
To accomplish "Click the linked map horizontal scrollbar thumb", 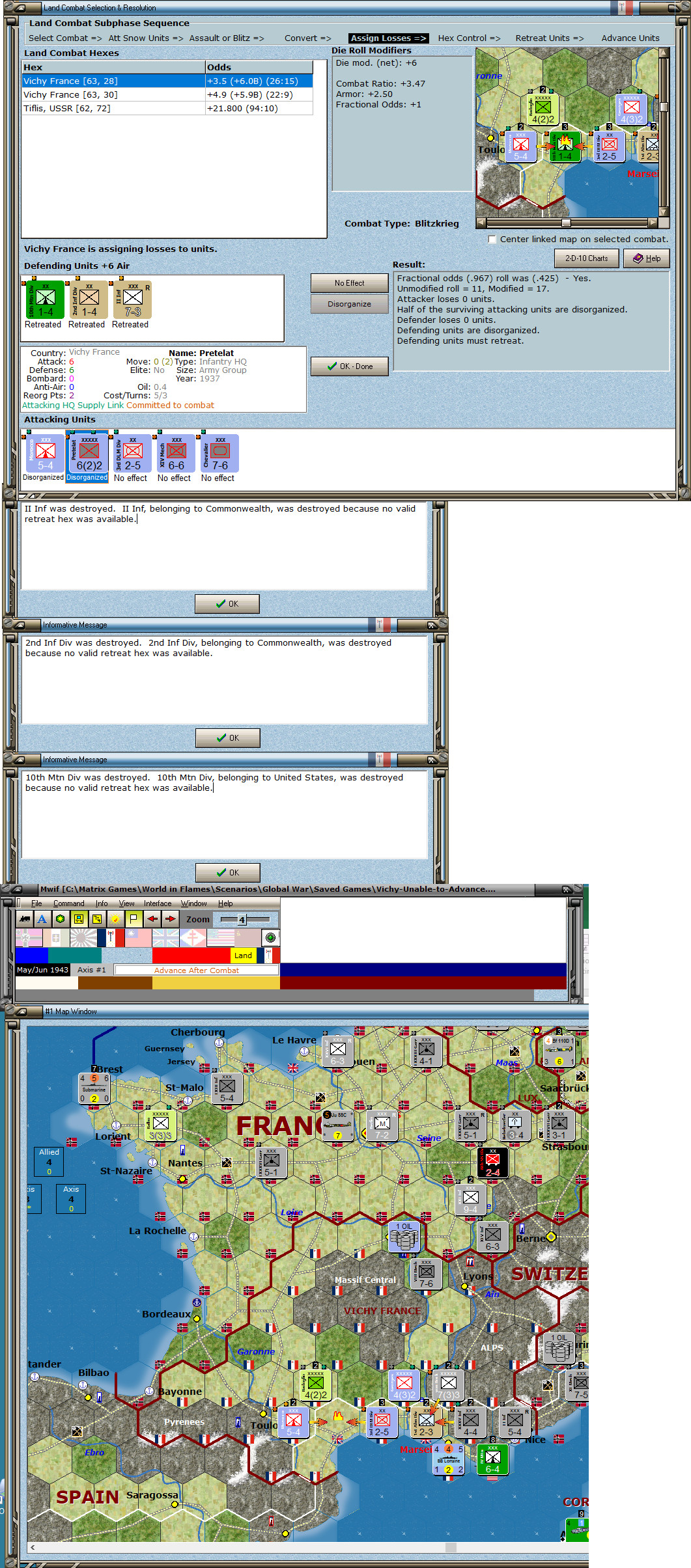I will [x=566, y=223].
